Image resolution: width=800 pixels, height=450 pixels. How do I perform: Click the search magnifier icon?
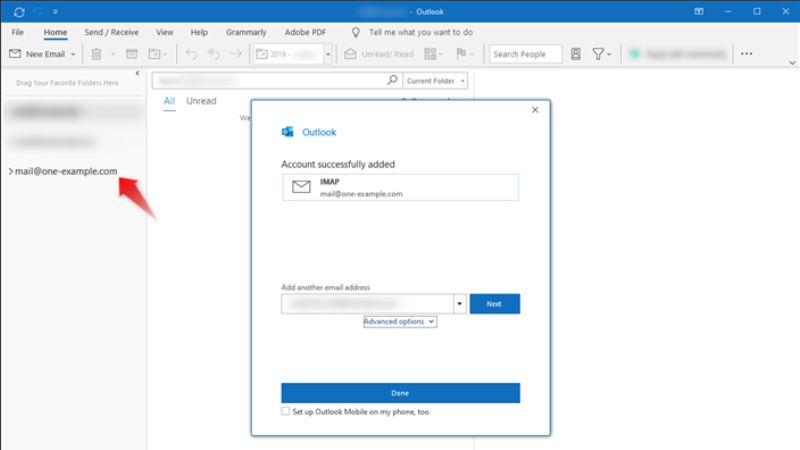tap(392, 80)
